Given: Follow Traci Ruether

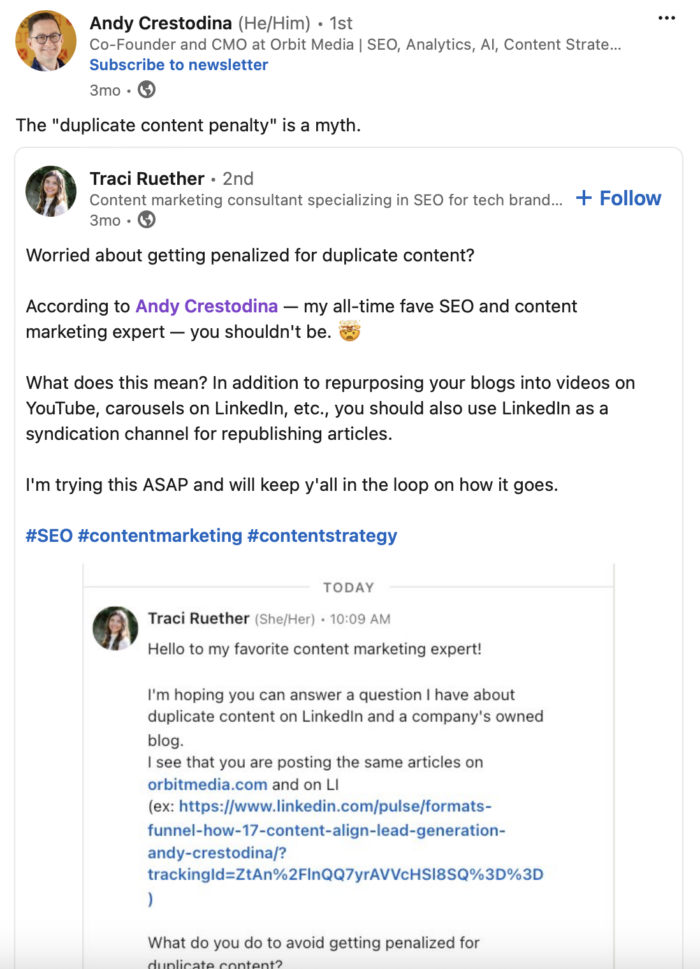Looking at the screenshot, I should [619, 198].
